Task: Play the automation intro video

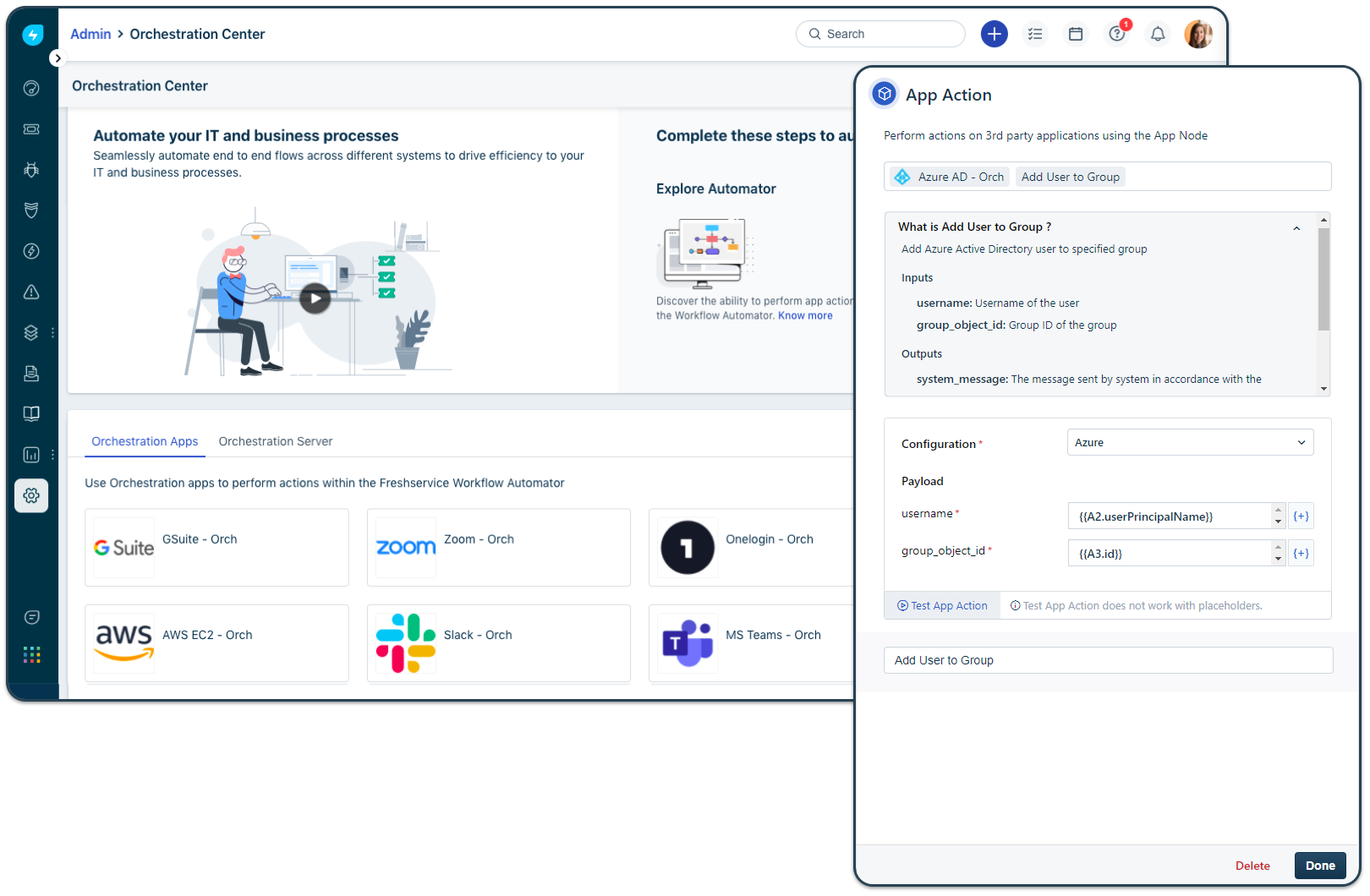Action: (x=315, y=298)
